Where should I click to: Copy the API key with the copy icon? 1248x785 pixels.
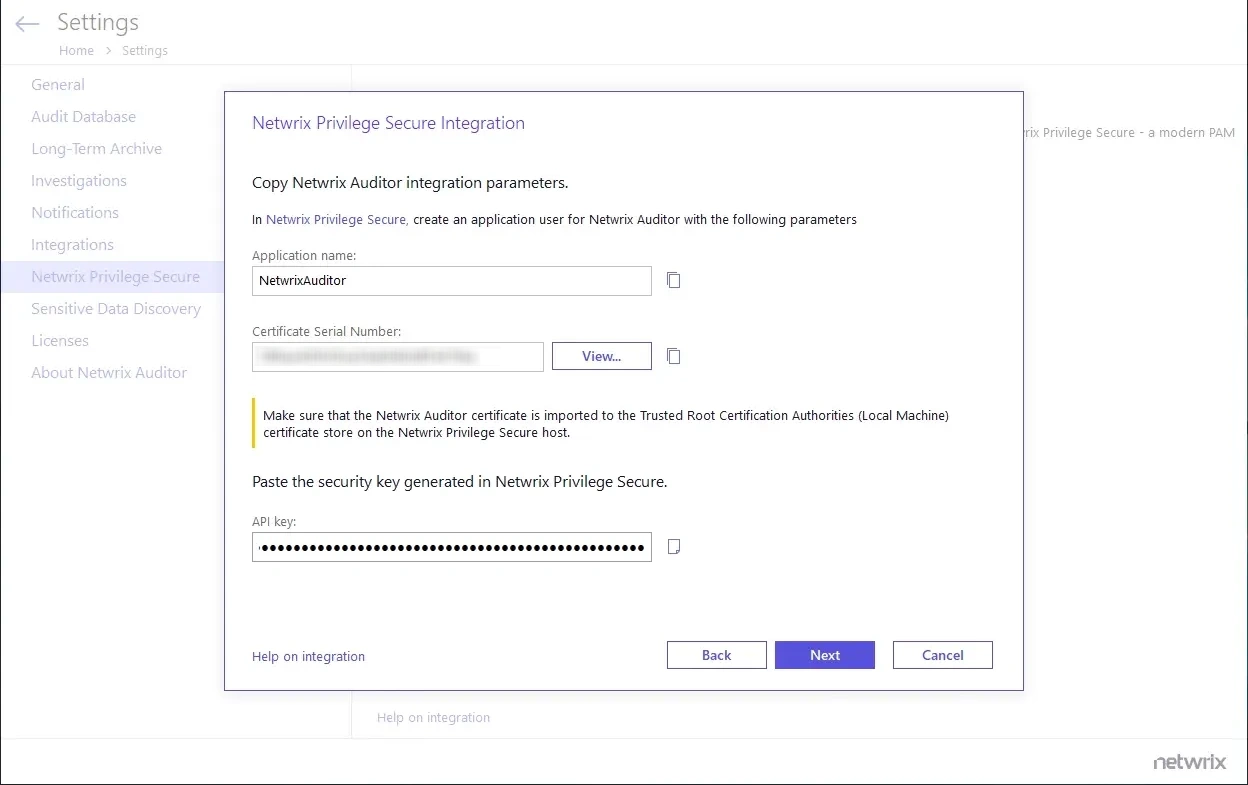click(673, 546)
